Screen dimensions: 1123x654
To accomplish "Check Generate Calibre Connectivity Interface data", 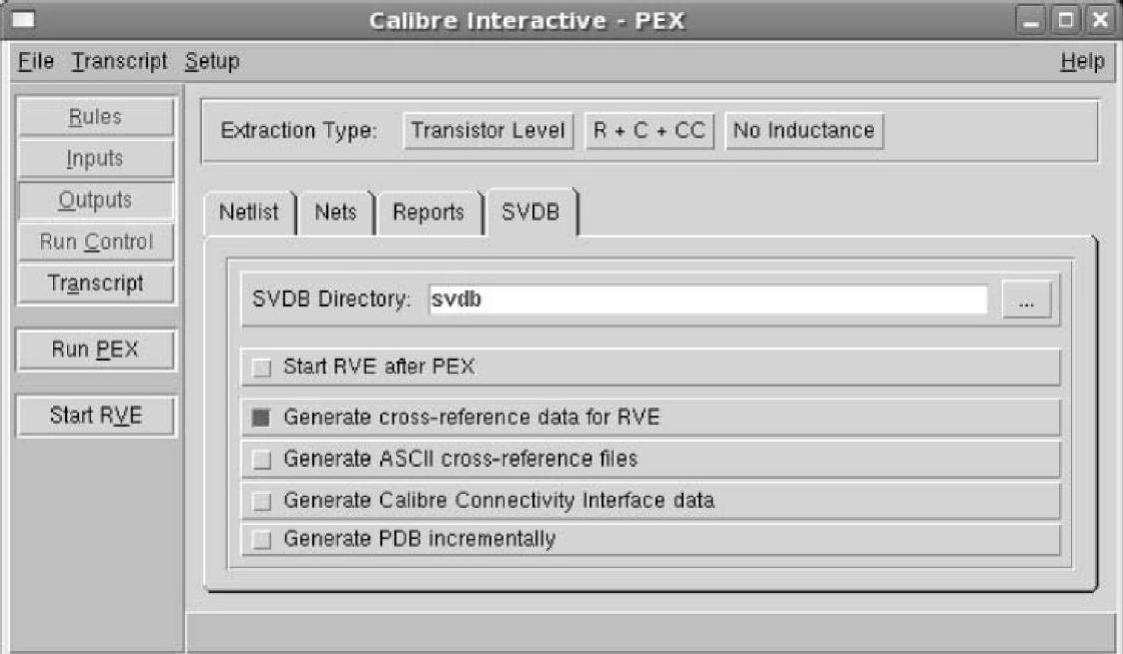I will pyautogui.click(x=262, y=501).
